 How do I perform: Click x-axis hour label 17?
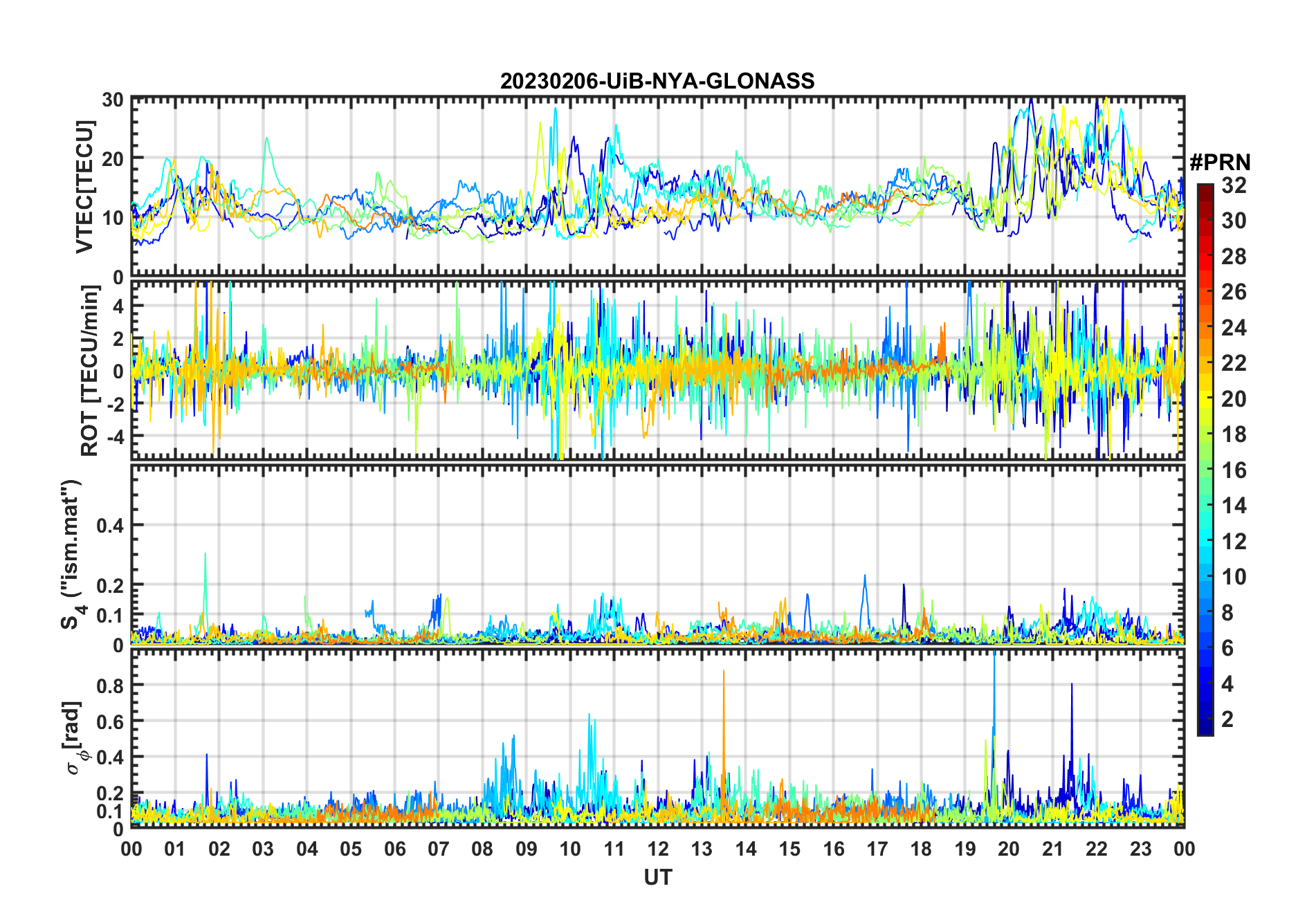(877, 849)
